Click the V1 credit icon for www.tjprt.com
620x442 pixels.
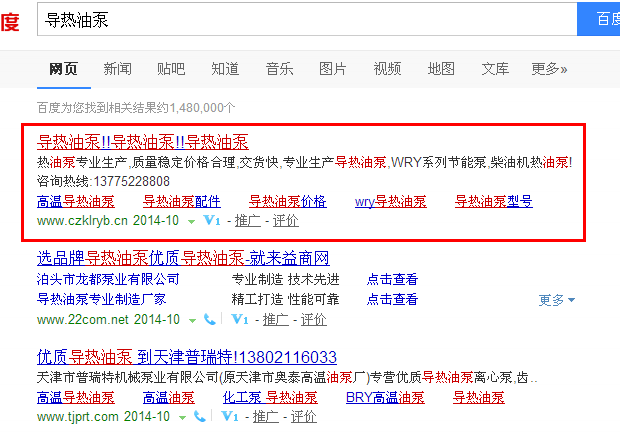(x=230, y=416)
